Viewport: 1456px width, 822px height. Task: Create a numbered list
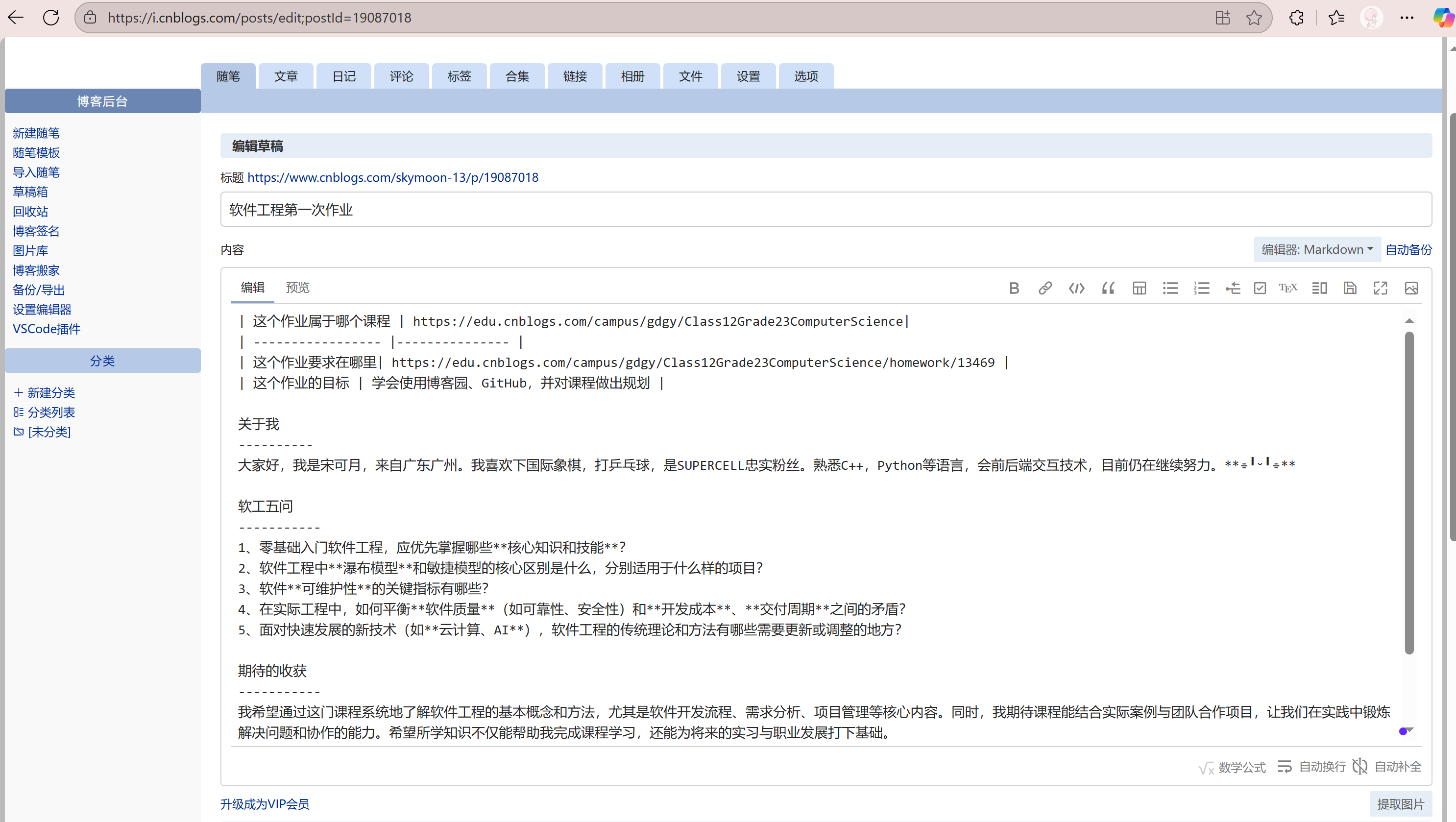tap(1202, 288)
